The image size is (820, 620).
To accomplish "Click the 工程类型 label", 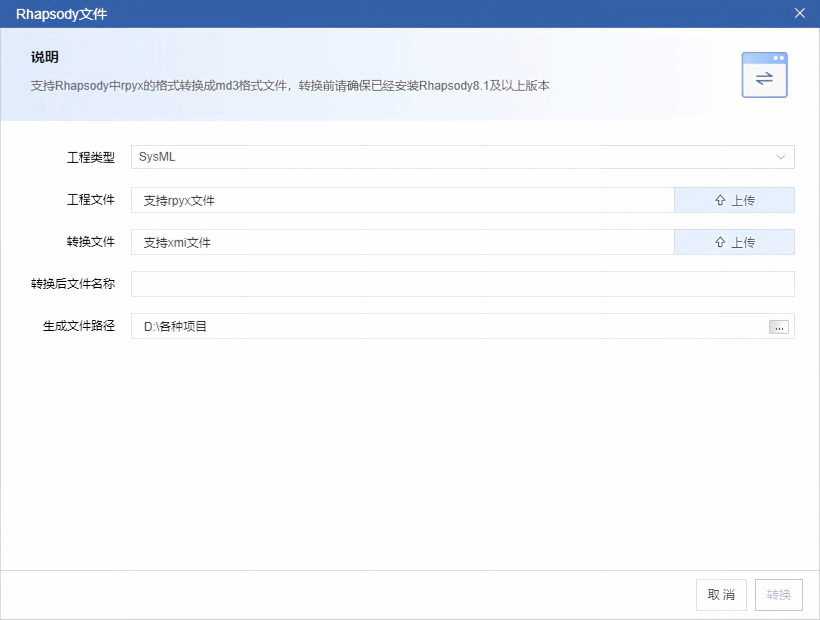I will 90,157.
